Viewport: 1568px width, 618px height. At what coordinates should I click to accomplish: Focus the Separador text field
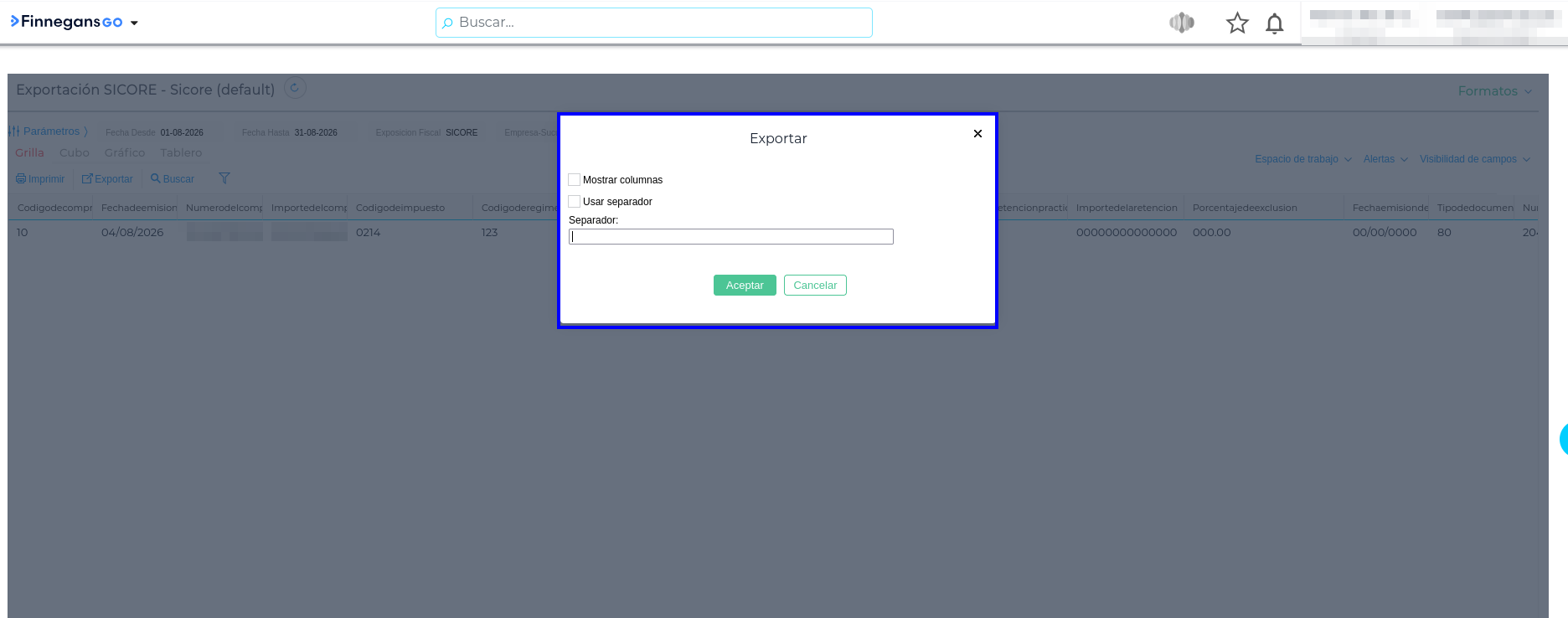731,237
